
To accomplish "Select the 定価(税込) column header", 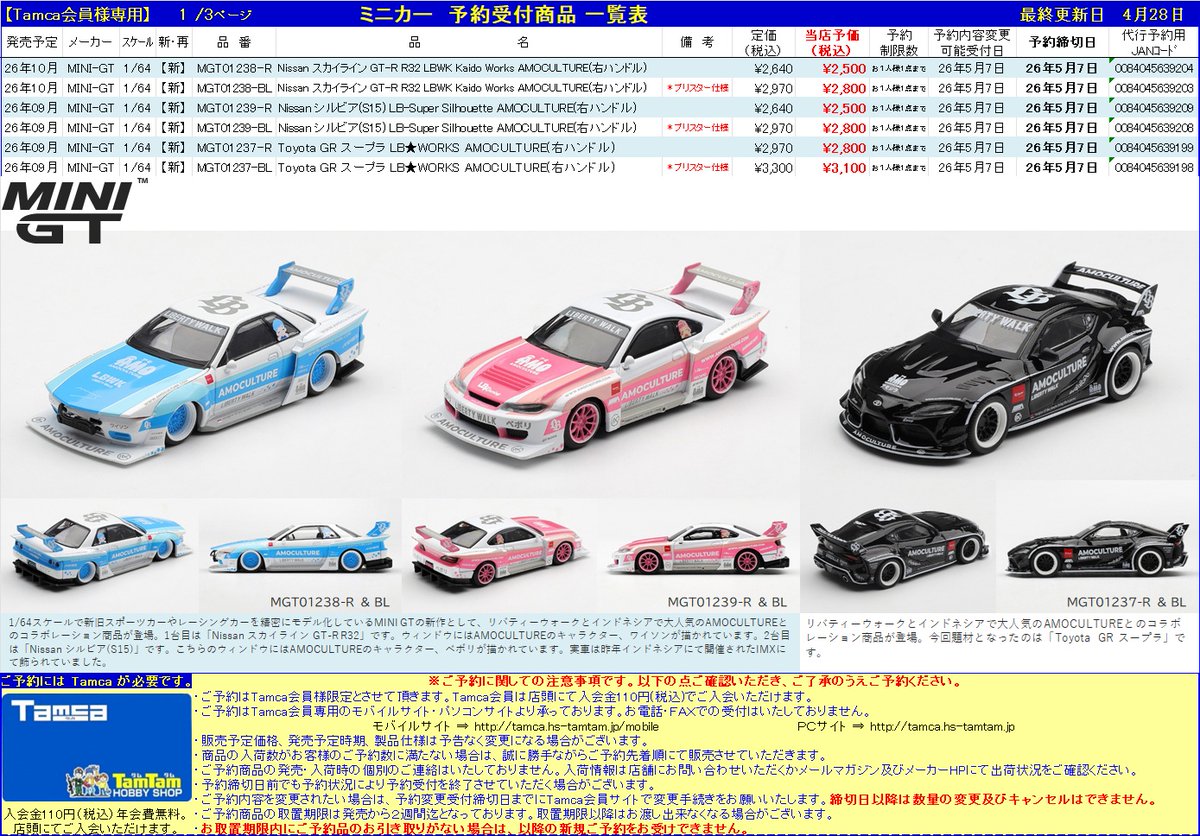I will [x=763, y=42].
